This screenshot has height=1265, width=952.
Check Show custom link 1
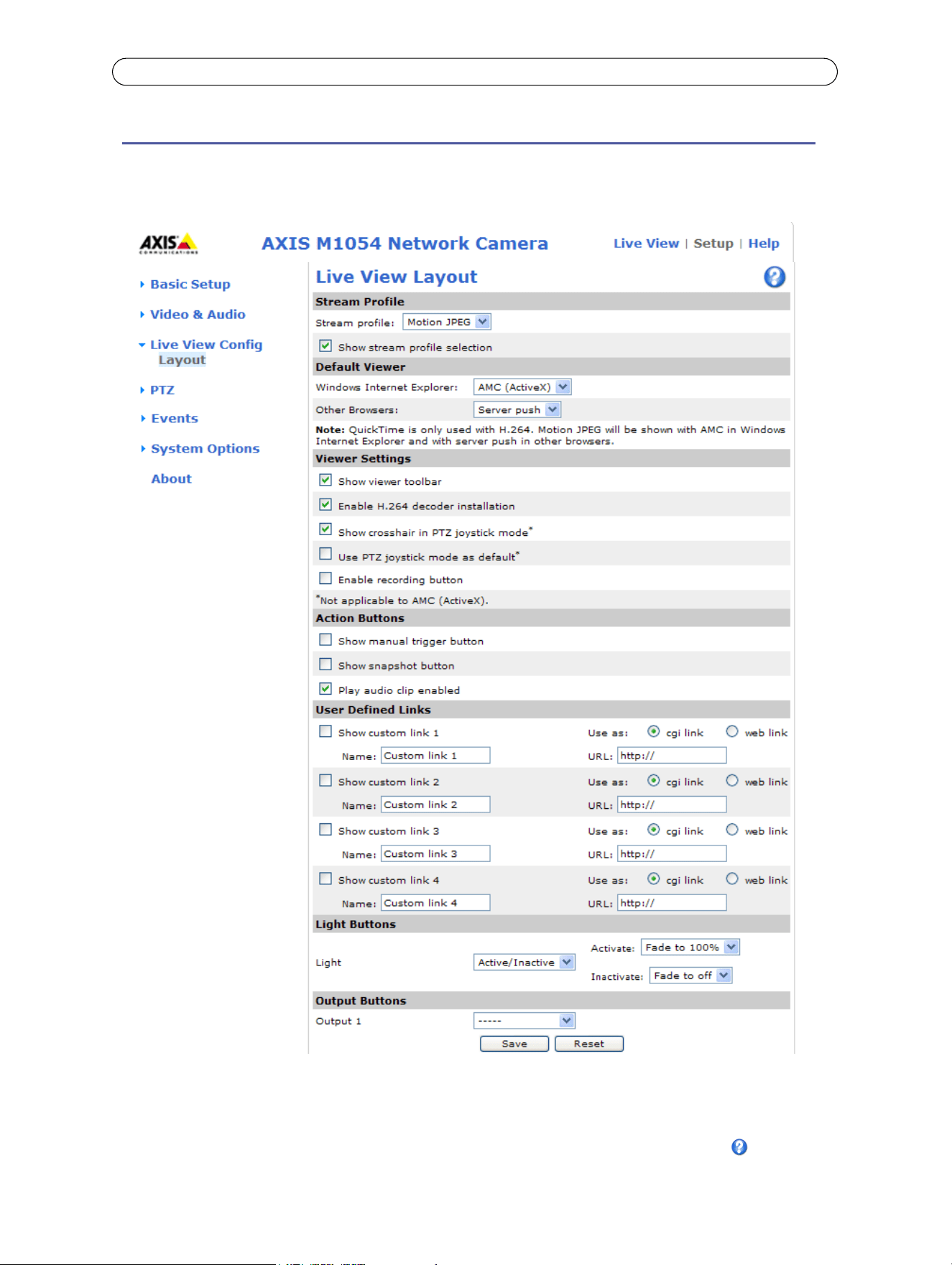[x=325, y=732]
